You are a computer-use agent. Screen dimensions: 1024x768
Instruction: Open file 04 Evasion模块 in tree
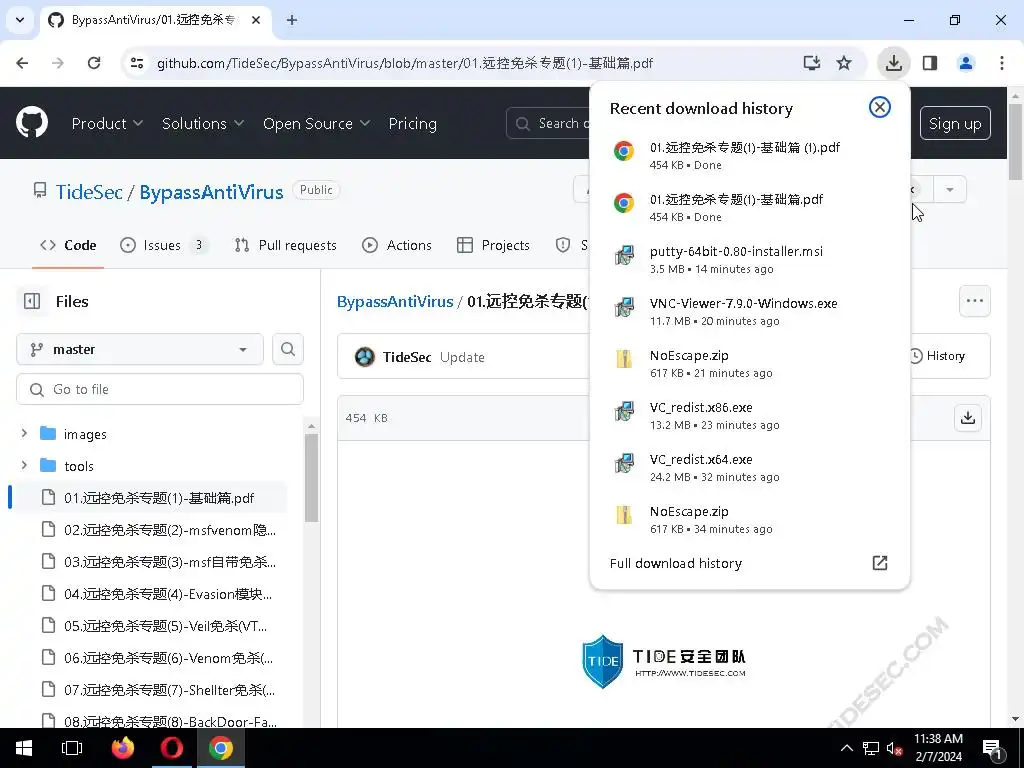coord(150,594)
